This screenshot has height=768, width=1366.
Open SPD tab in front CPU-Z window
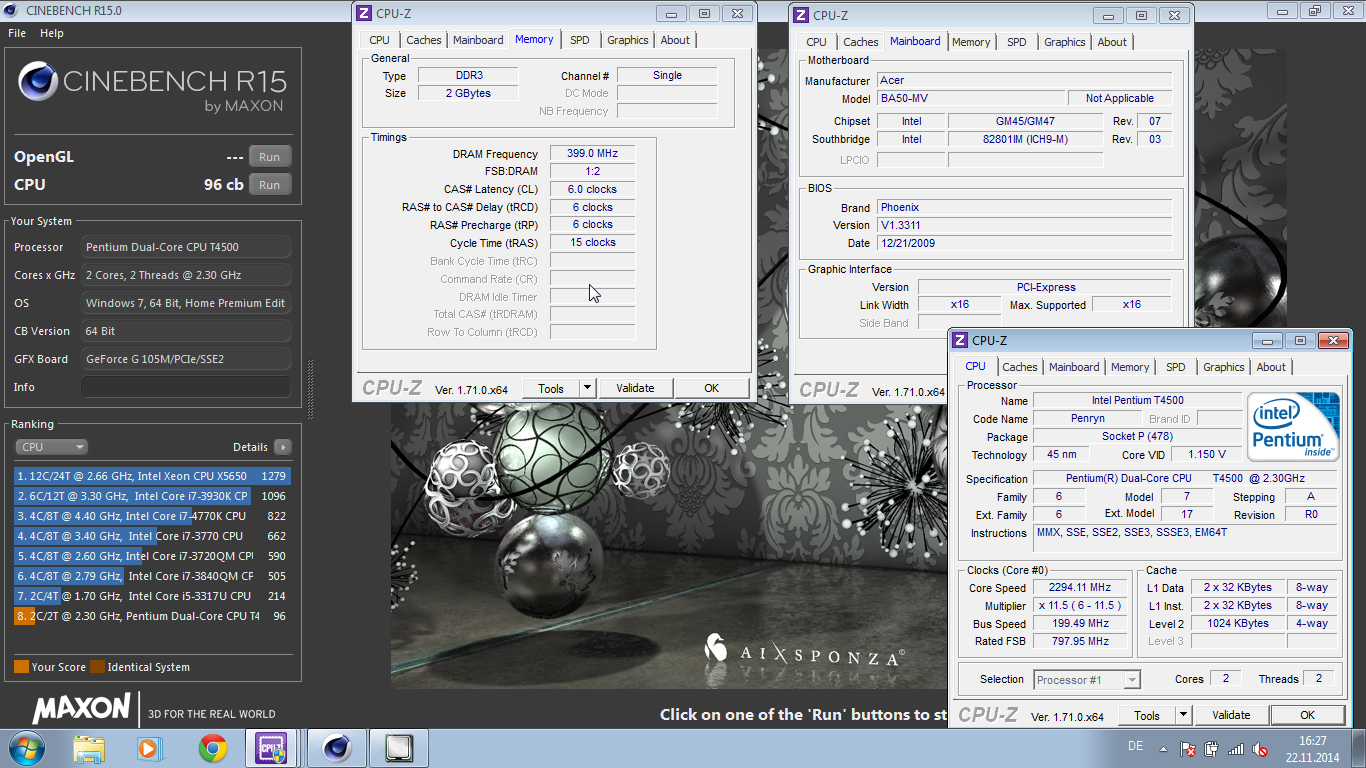coord(1176,367)
